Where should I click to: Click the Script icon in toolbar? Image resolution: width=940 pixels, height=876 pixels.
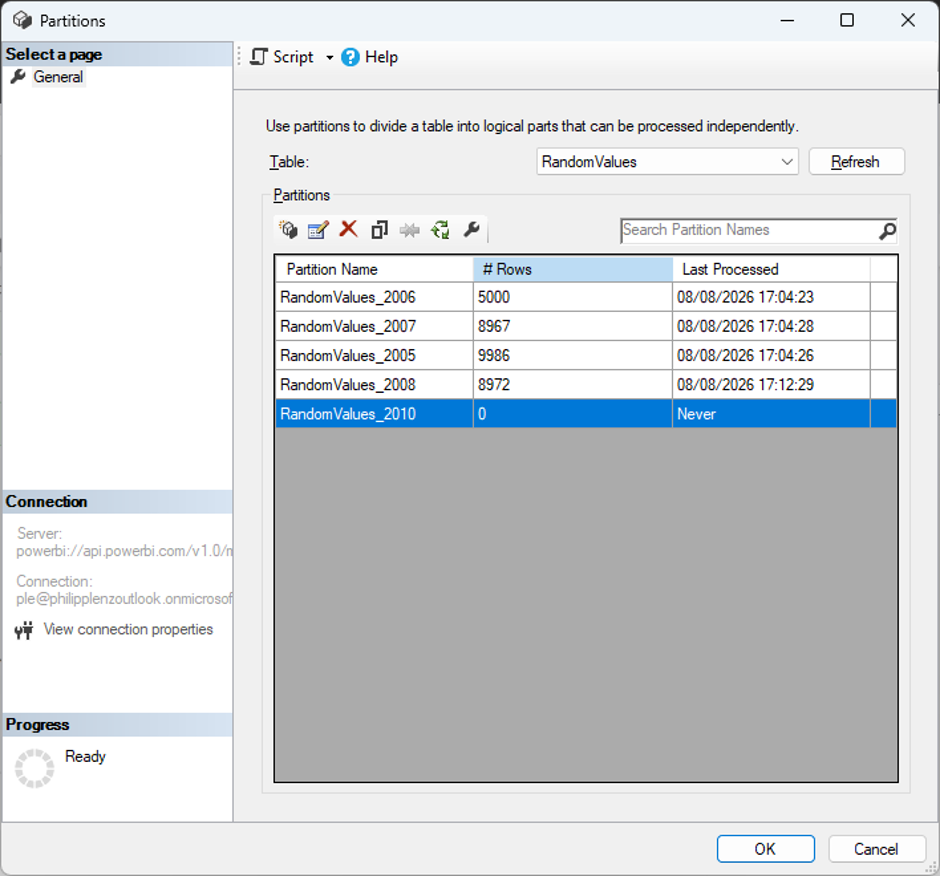click(258, 57)
